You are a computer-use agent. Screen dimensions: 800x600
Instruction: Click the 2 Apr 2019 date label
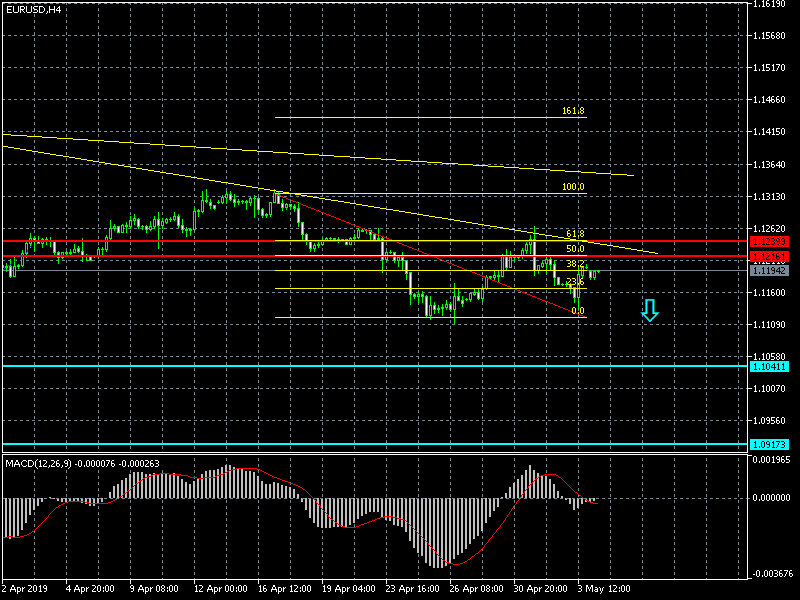[24, 588]
